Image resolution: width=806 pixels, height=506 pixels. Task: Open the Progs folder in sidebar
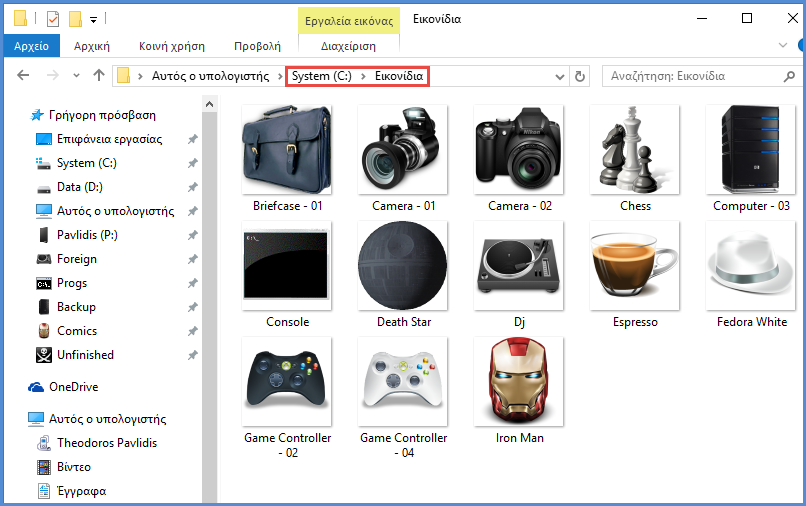pos(72,283)
